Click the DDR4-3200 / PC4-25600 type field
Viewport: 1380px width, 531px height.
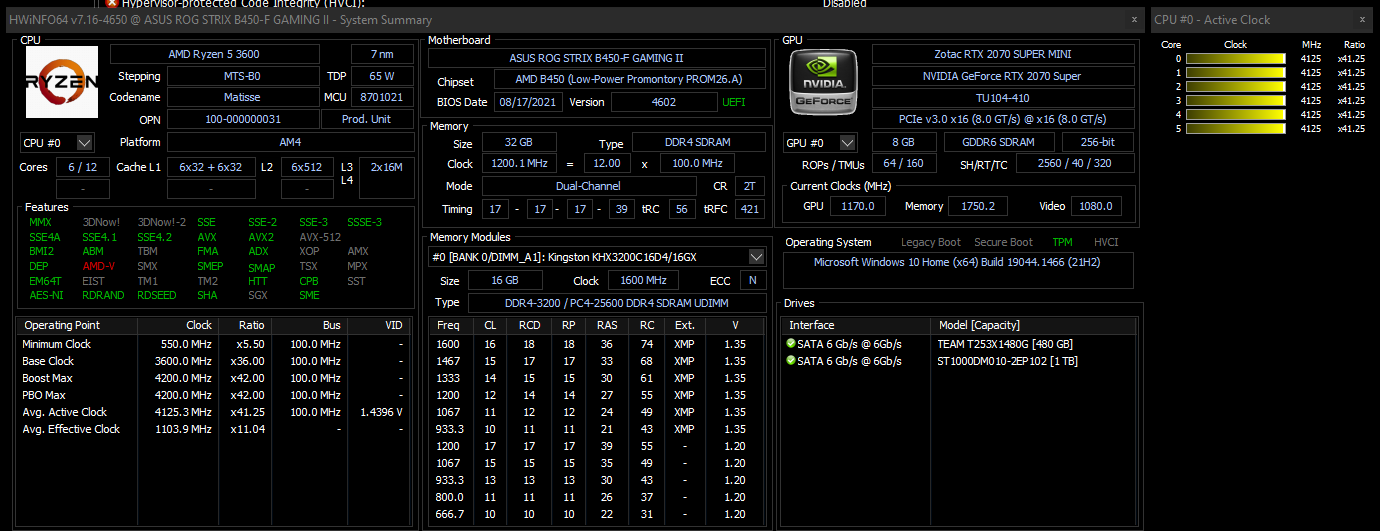point(617,303)
